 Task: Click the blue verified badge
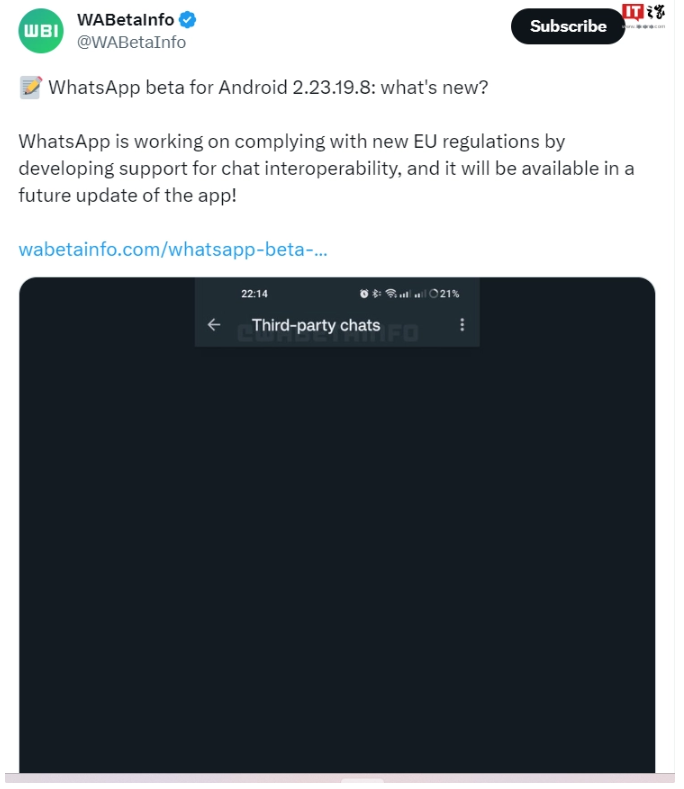click(188, 20)
